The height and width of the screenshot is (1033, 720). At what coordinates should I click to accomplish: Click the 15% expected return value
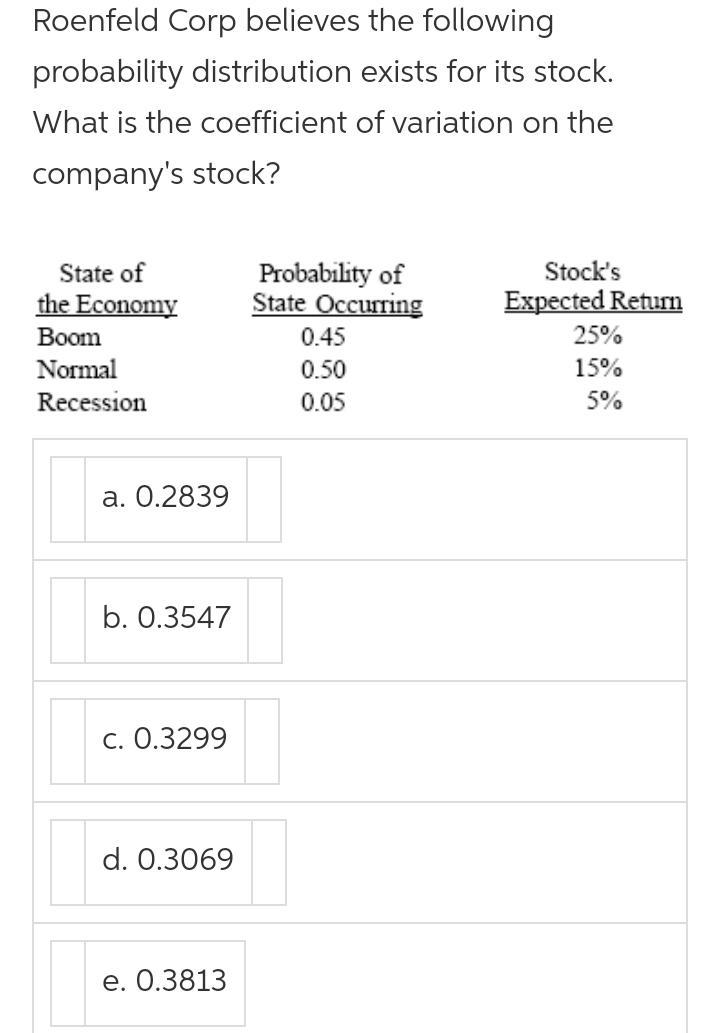pos(598,368)
